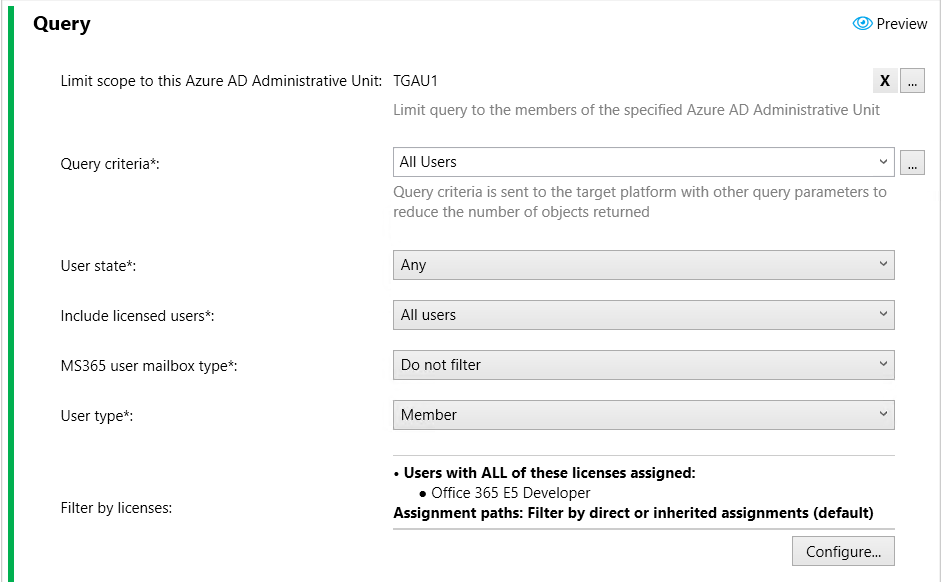Click the Query criteria dropdown arrow
The height and width of the screenshot is (582, 944).
pos(883,162)
